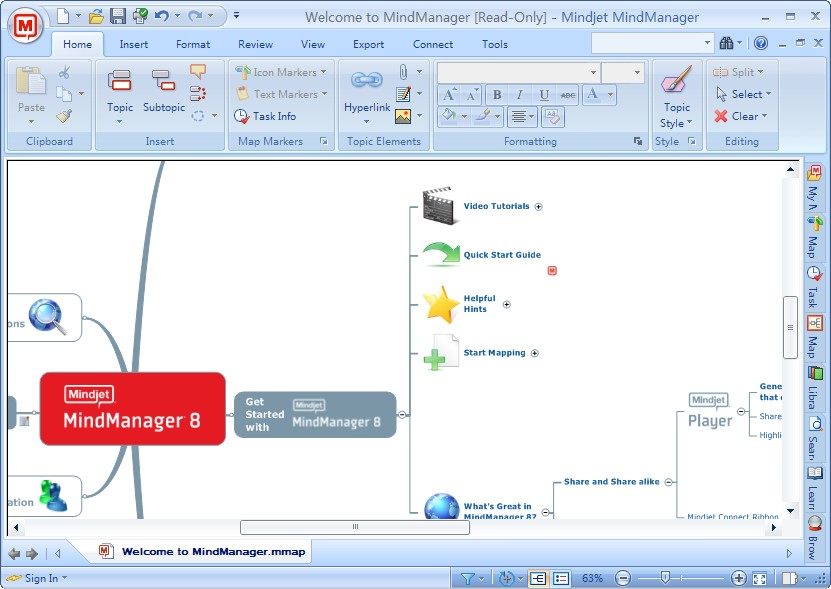Switch to the Insert ribbon tab
This screenshot has width=831, height=589.
pos(134,45)
